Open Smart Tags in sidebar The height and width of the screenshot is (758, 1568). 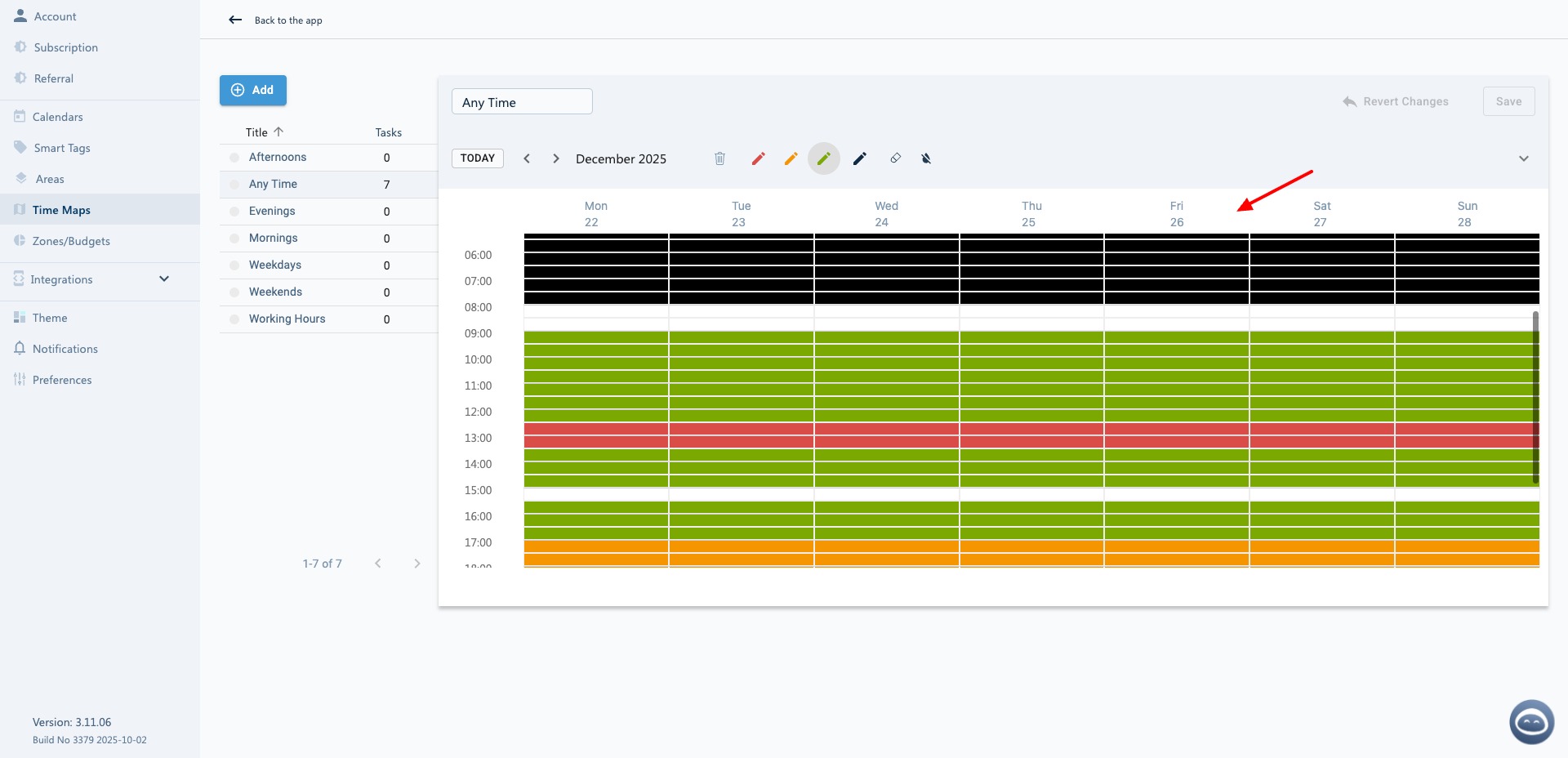click(61, 148)
